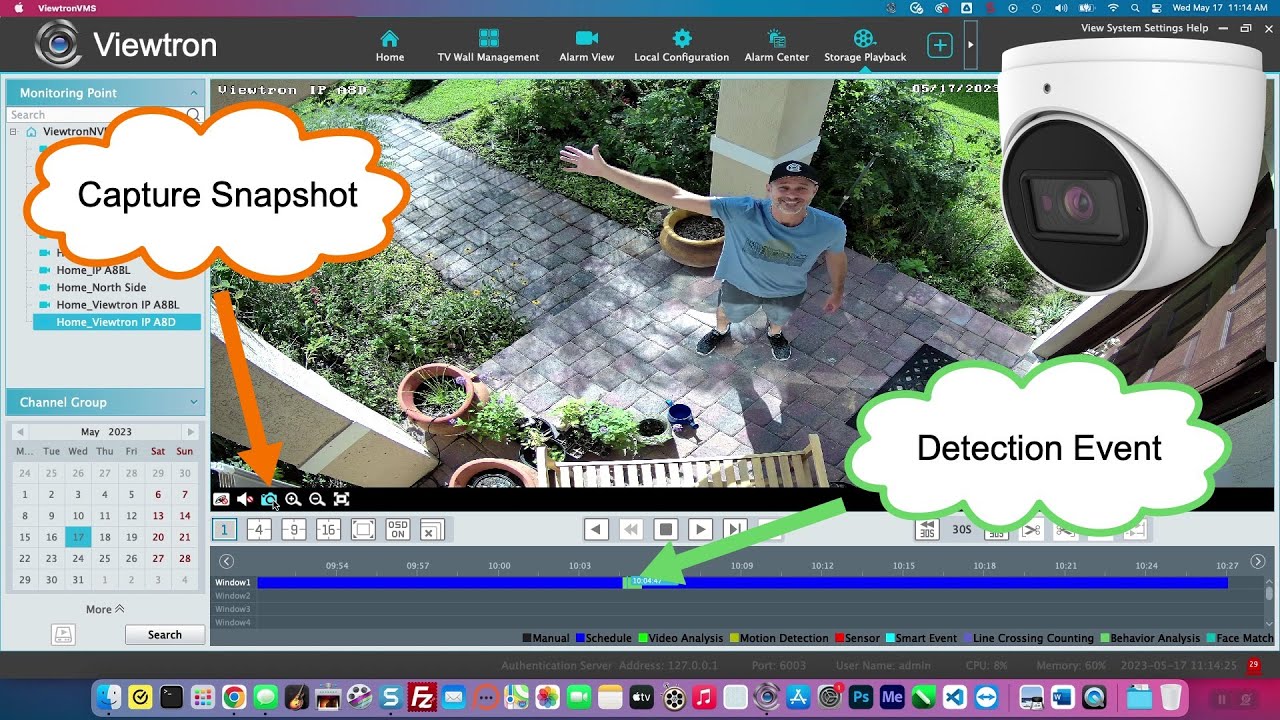Open Photoshop from the Dock
1280x720 pixels.
coord(860,697)
